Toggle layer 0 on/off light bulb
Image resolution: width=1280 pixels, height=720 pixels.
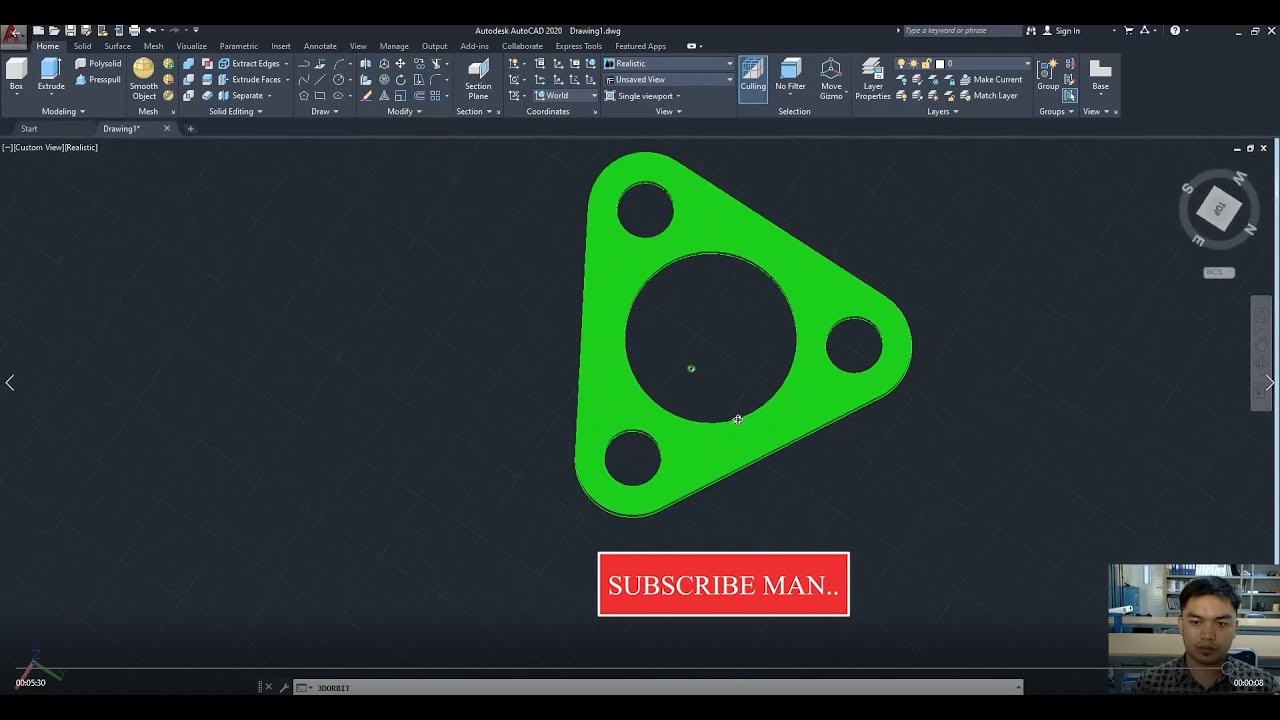tap(901, 63)
